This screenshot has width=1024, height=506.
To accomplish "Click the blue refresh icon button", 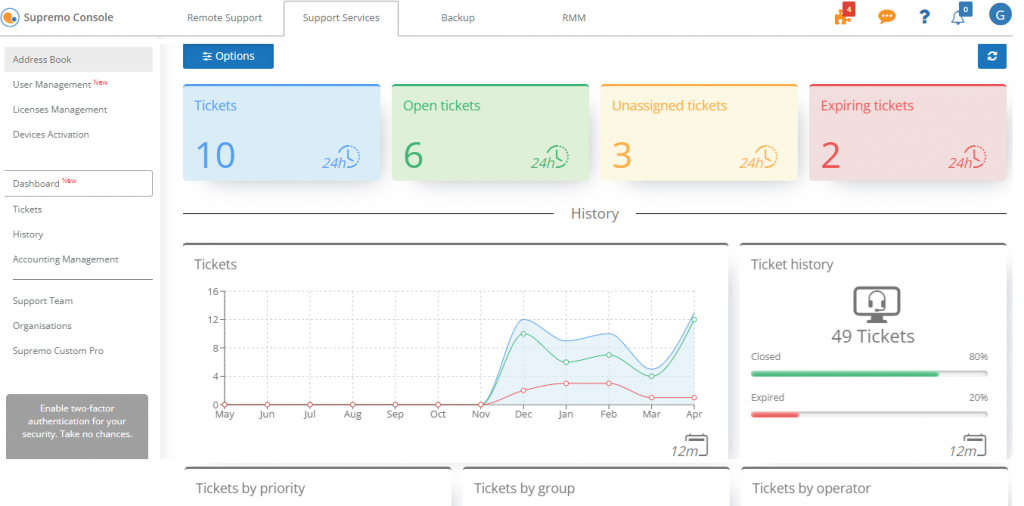I will [x=991, y=56].
